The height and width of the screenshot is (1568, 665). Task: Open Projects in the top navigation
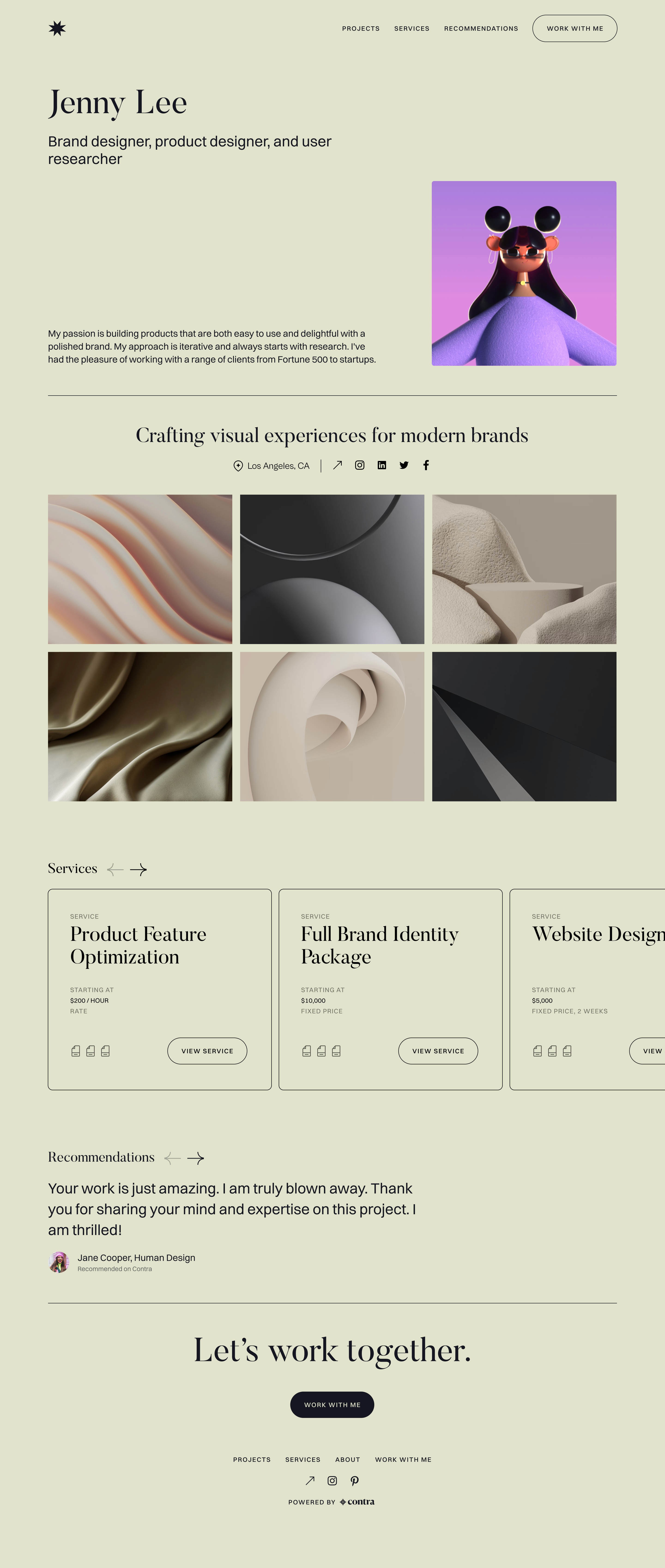click(x=360, y=29)
